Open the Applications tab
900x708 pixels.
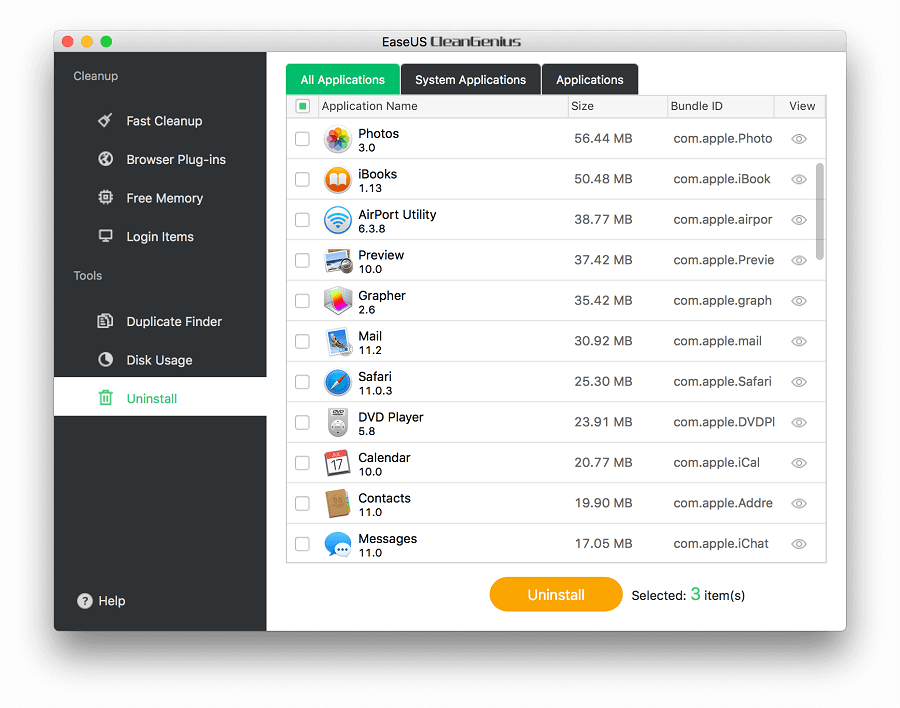(x=589, y=79)
